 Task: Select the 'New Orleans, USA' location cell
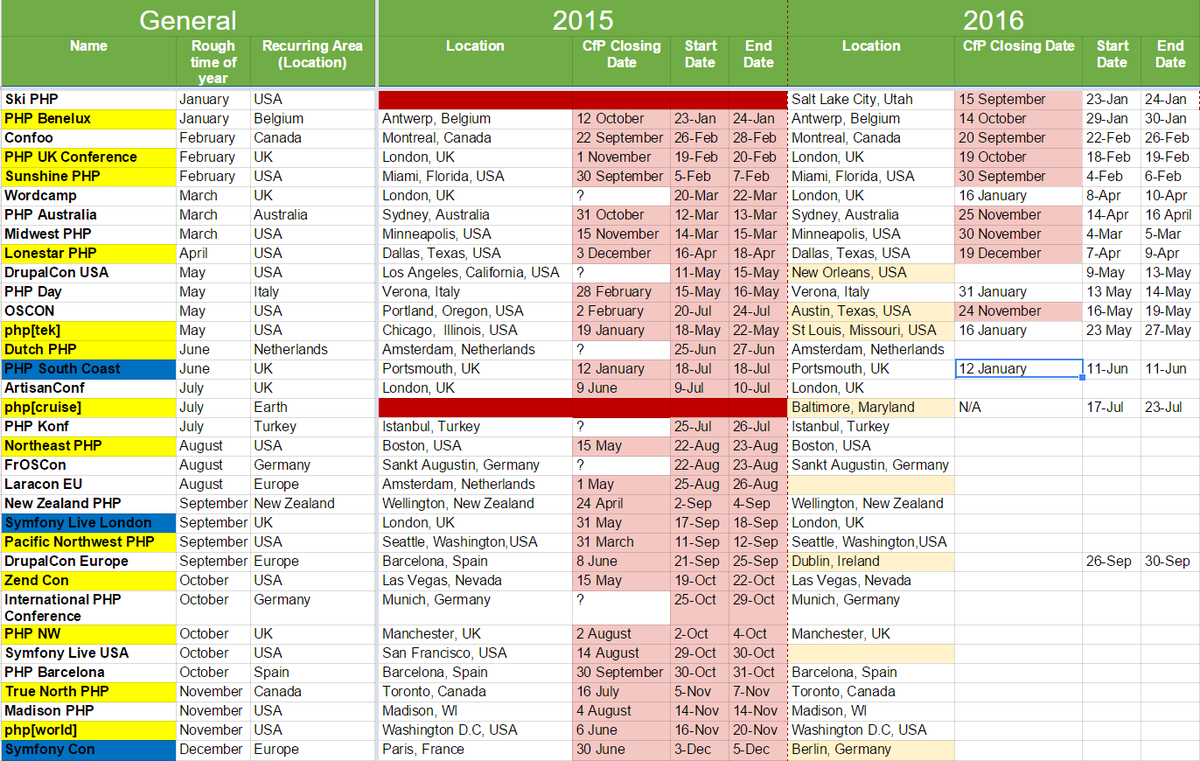point(871,272)
